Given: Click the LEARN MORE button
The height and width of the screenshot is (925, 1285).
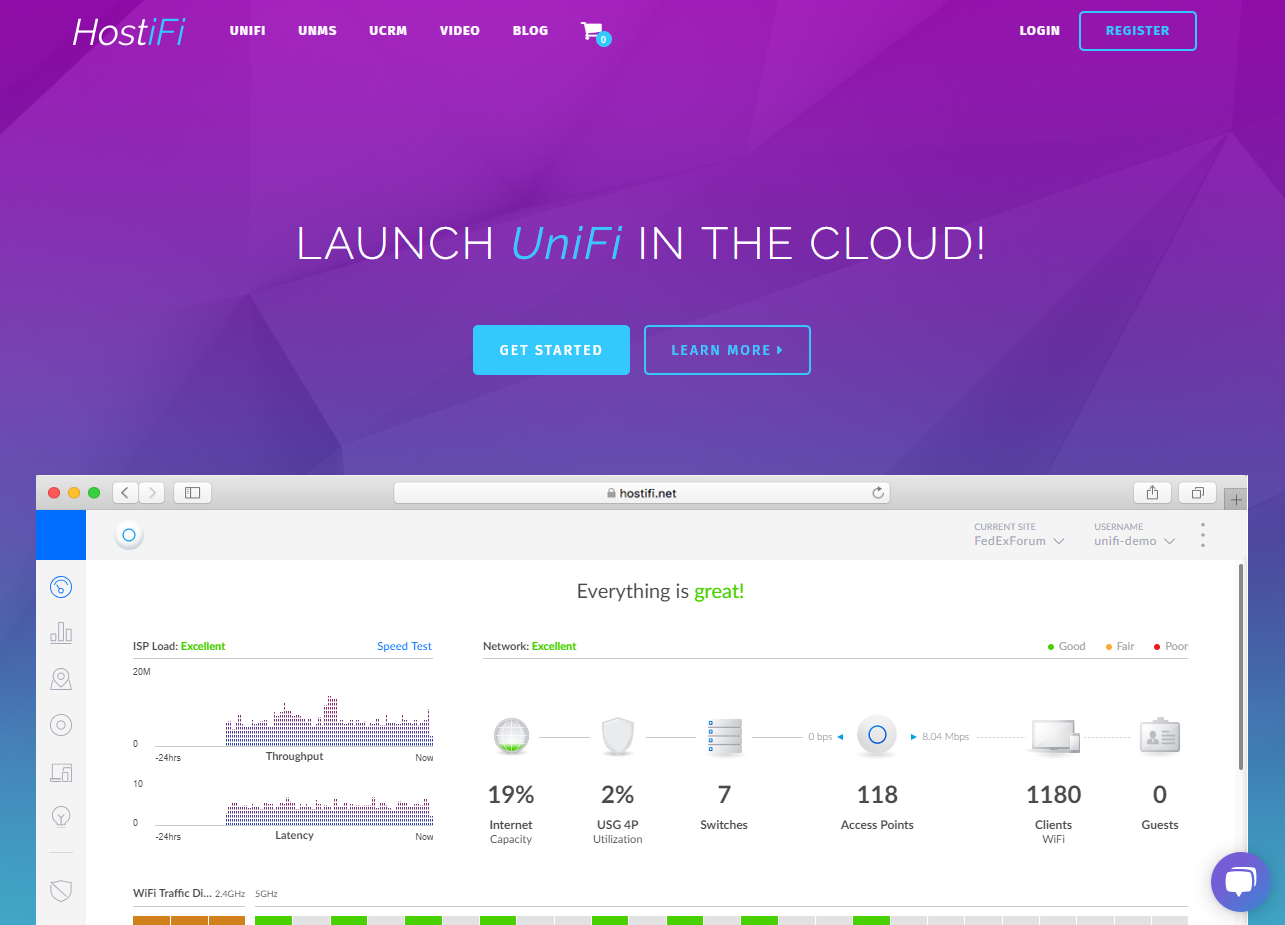Looking at the screenshot, I should (727, 350).
